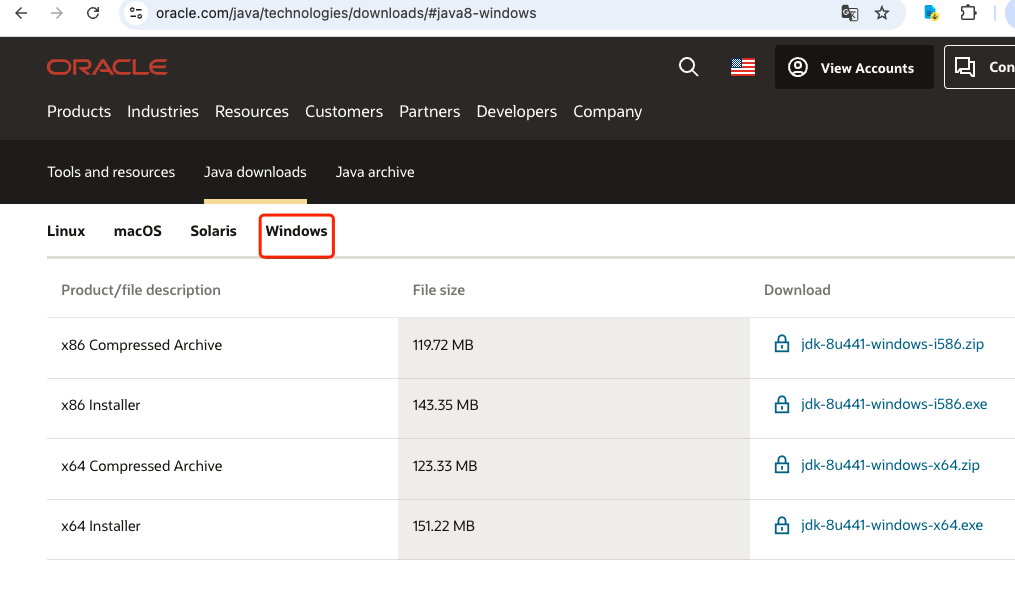Go to Tools and resources section
Viewport: 1015px width, 590px height.
coord(111,172)
